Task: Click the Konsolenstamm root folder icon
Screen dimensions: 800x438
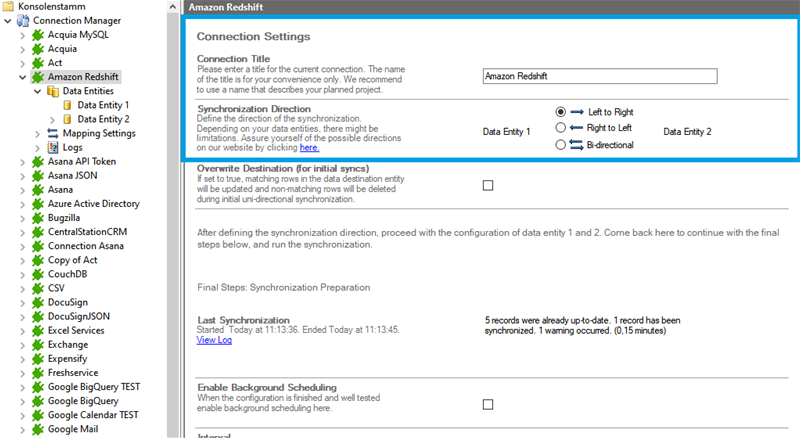Action: (x=9, y=6)
